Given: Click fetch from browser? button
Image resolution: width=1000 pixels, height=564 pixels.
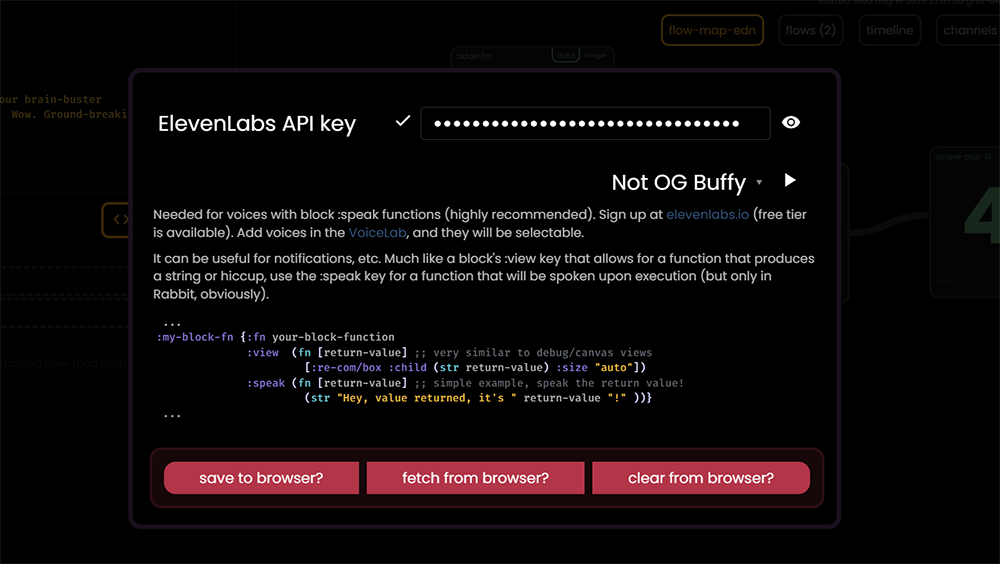Looking at the screenshot, I should point(475,478).
